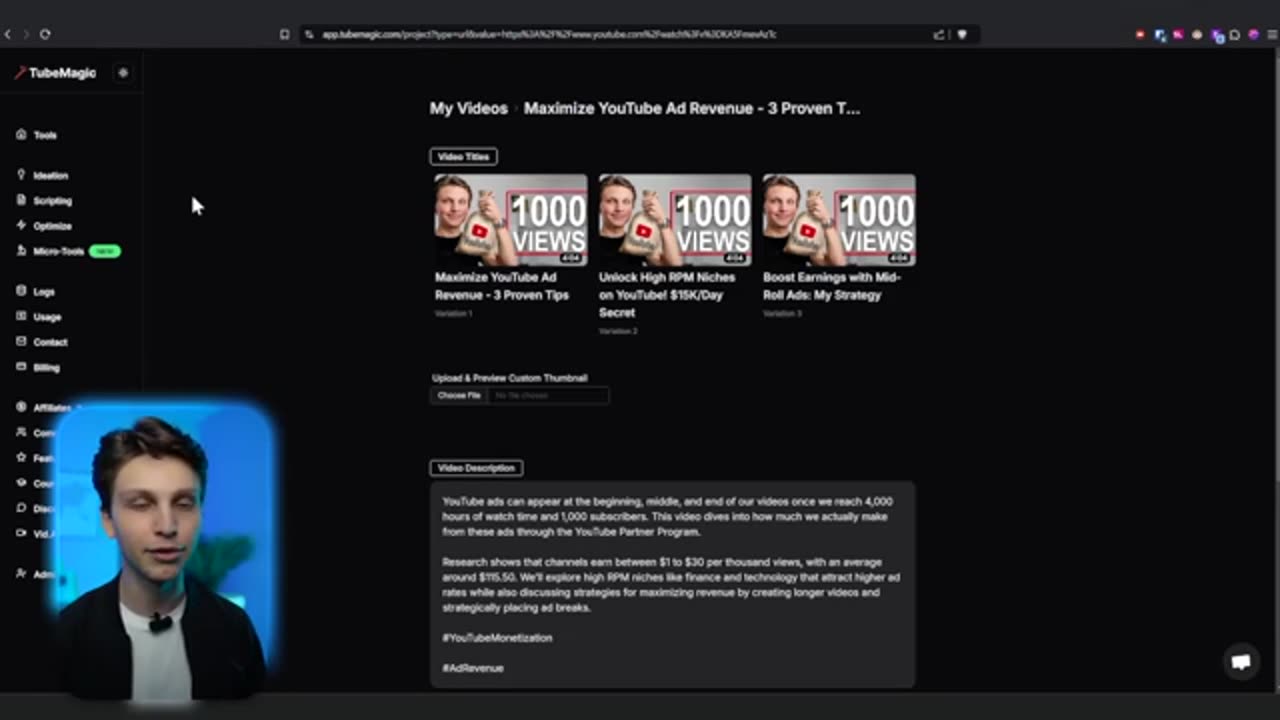
Task: Click the red extension icon in browser toolbar
Action: 1140,35
